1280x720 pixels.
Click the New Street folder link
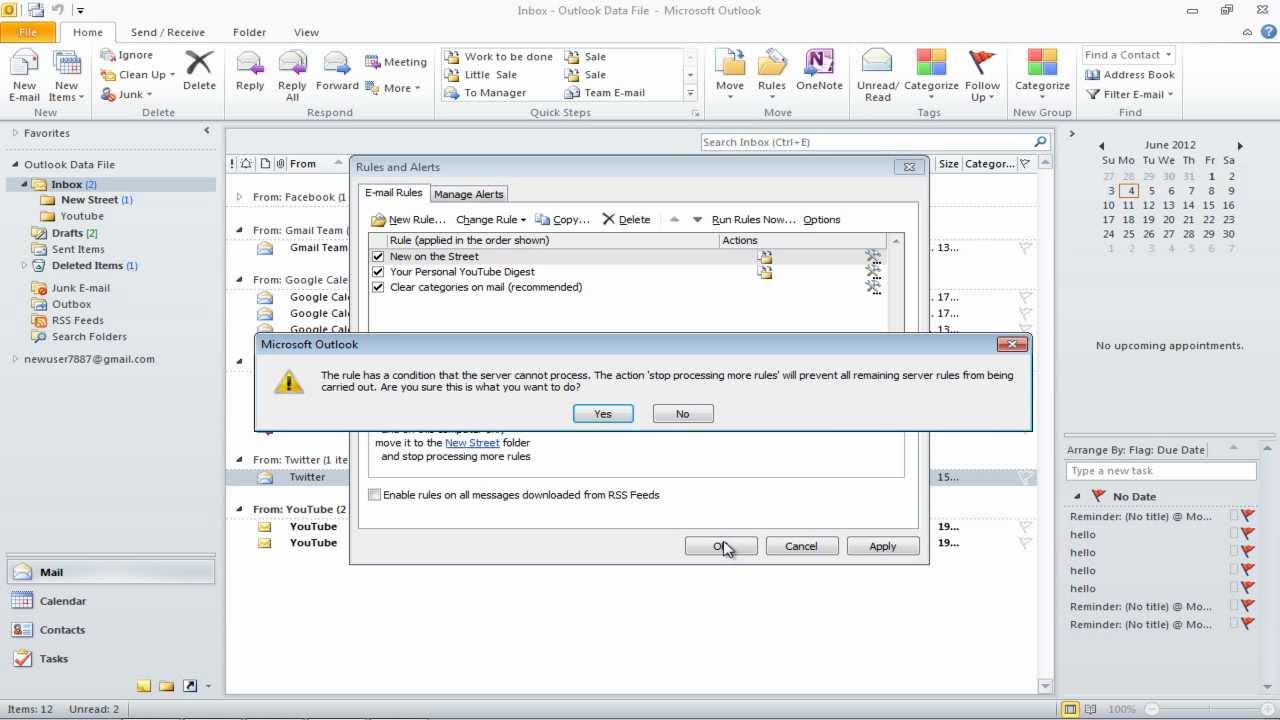pos(472,443)
